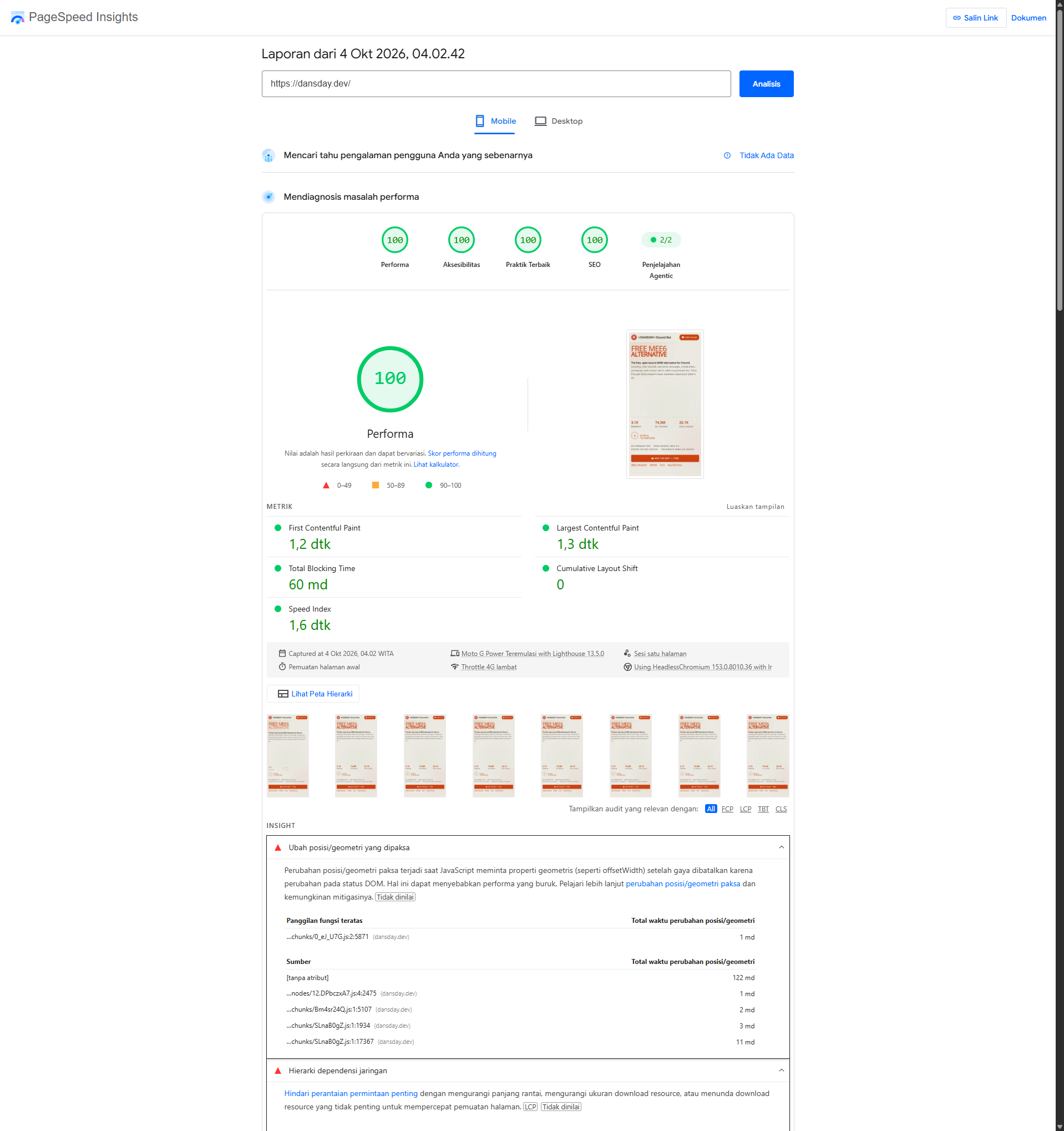Click the URL input field with dansday.dev
The width and height of the screenshot is (1064, 1131).
[x=496, y=84]
